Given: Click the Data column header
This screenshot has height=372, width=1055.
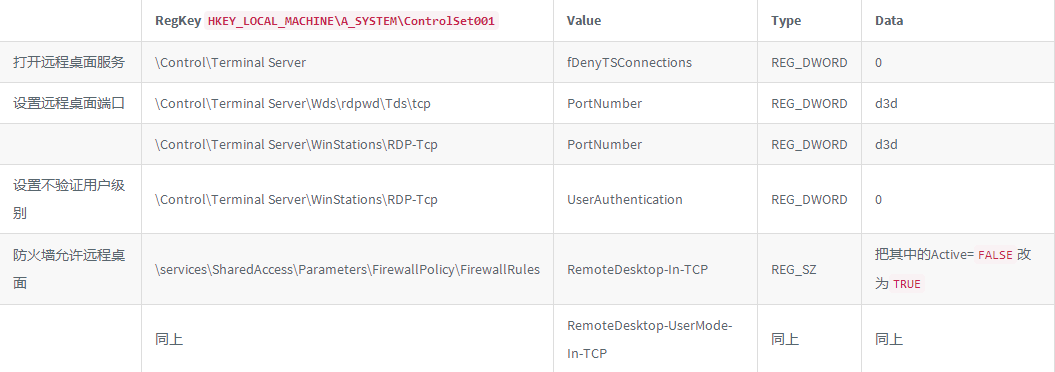Looking at the screenshot, I should click(889, 21).
